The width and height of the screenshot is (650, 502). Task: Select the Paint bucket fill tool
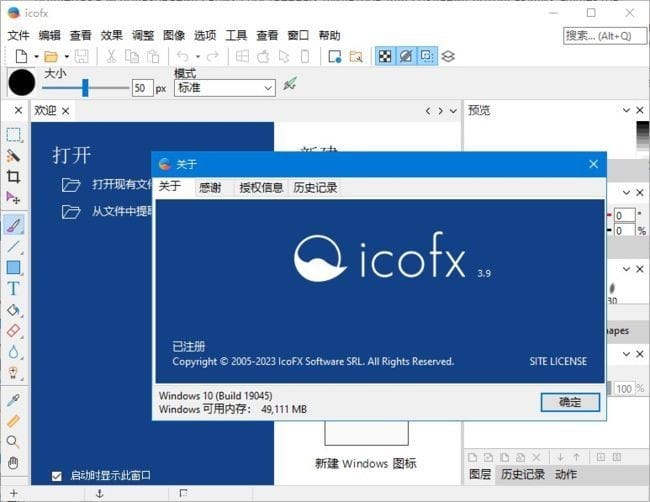click(13, 310)
